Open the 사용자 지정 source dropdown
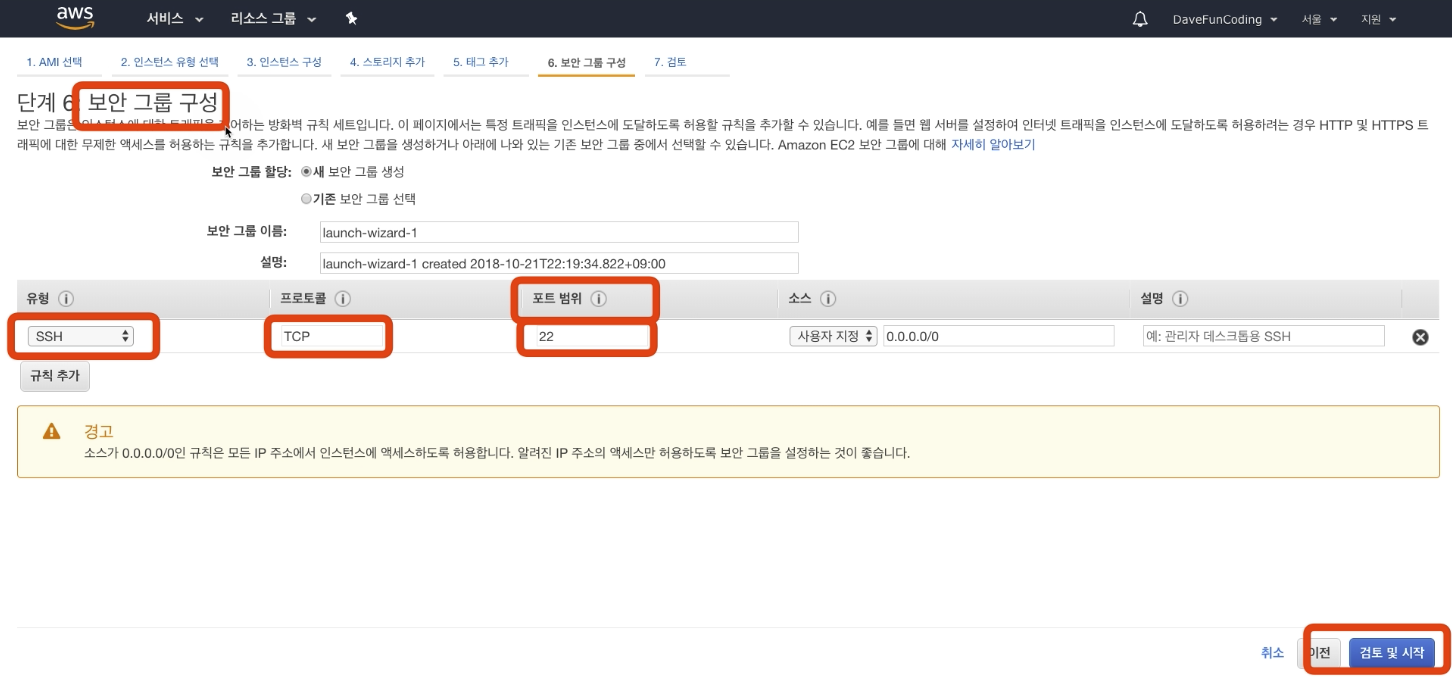 click(x=833, y=336)
